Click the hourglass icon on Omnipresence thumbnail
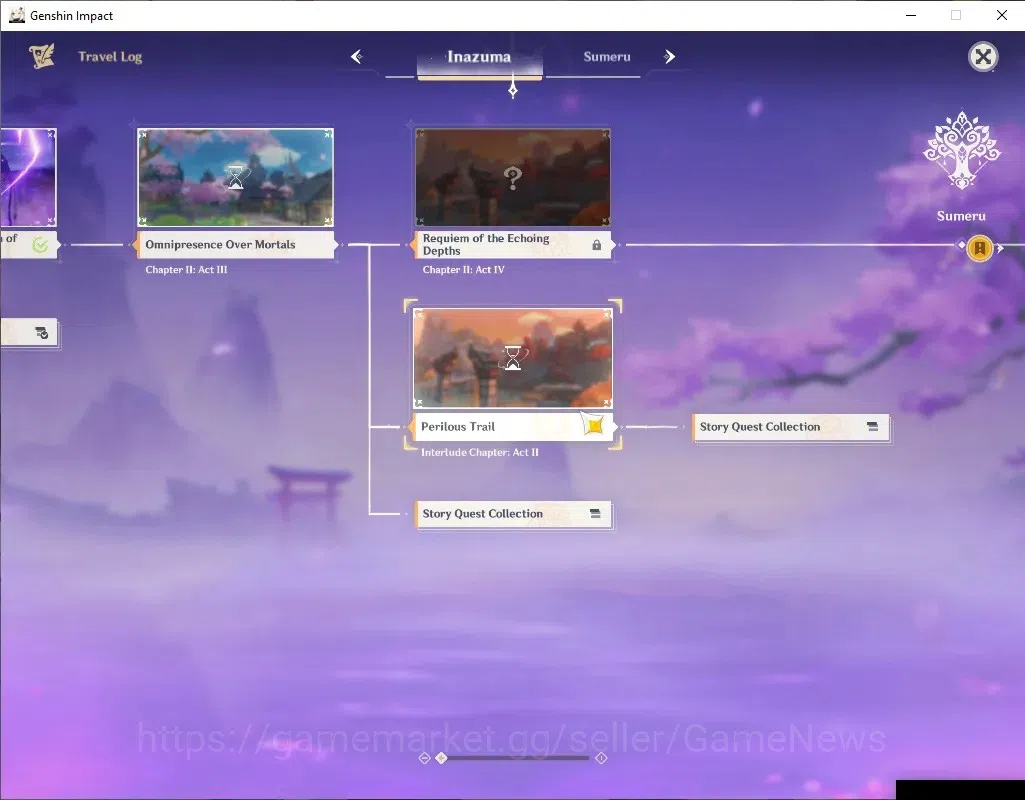Viewport: 1025px width, 800px height. point(235,177)
